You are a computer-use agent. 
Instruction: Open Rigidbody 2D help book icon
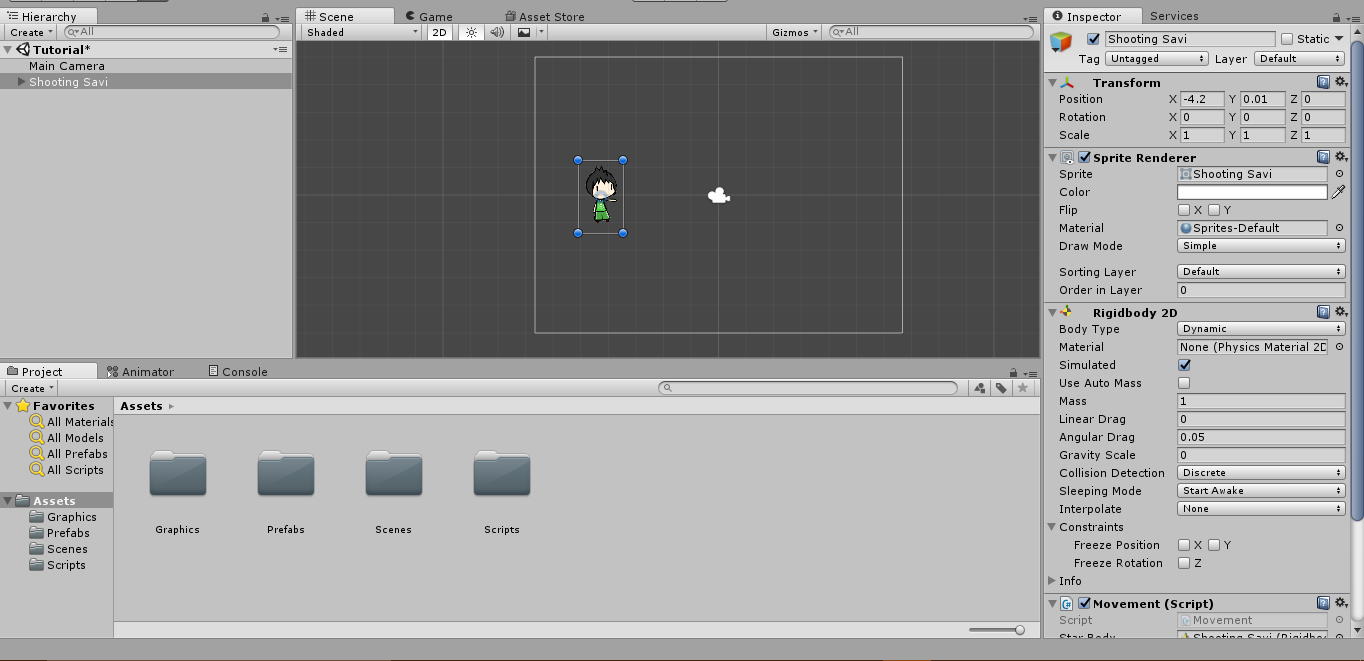tap(1323, 312)
